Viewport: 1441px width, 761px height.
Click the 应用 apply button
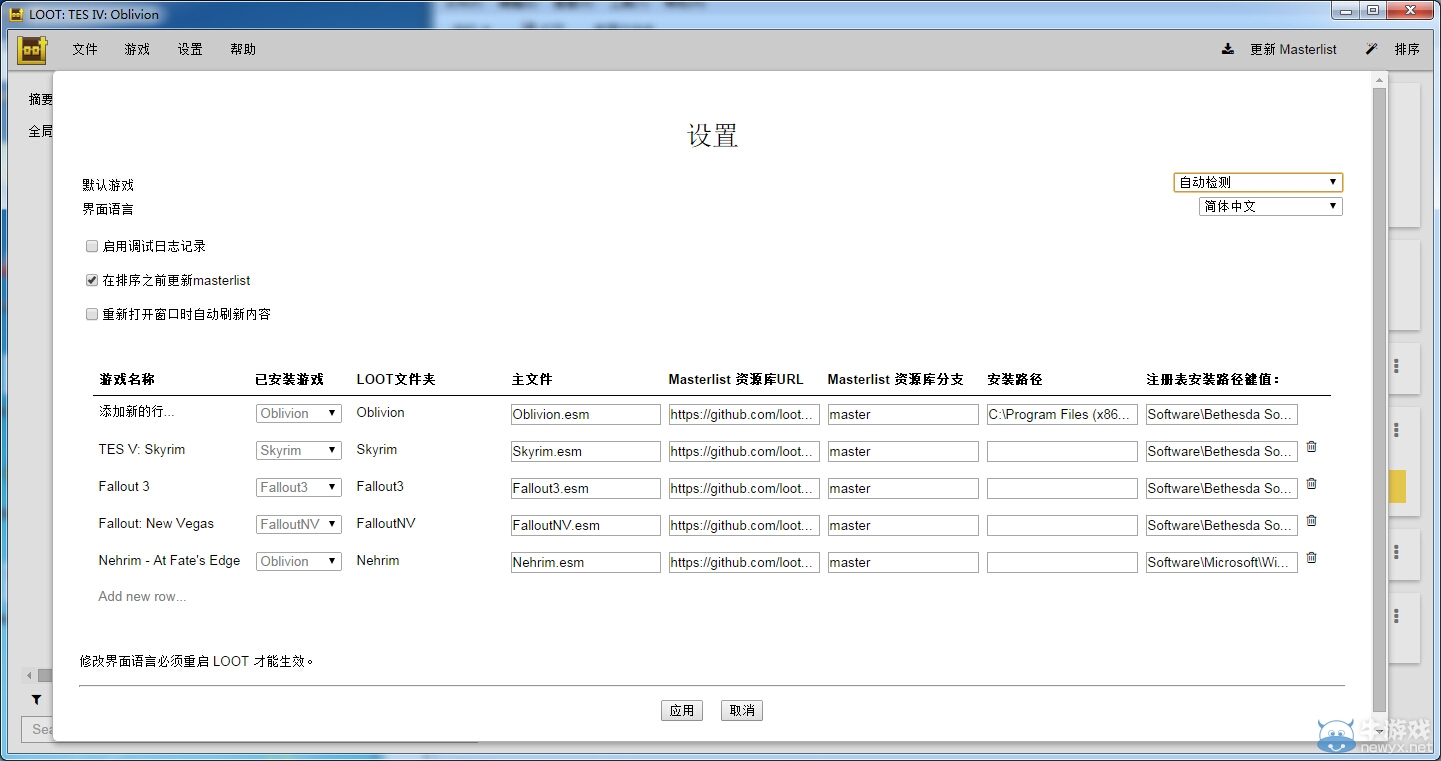(x=682, y=710)
